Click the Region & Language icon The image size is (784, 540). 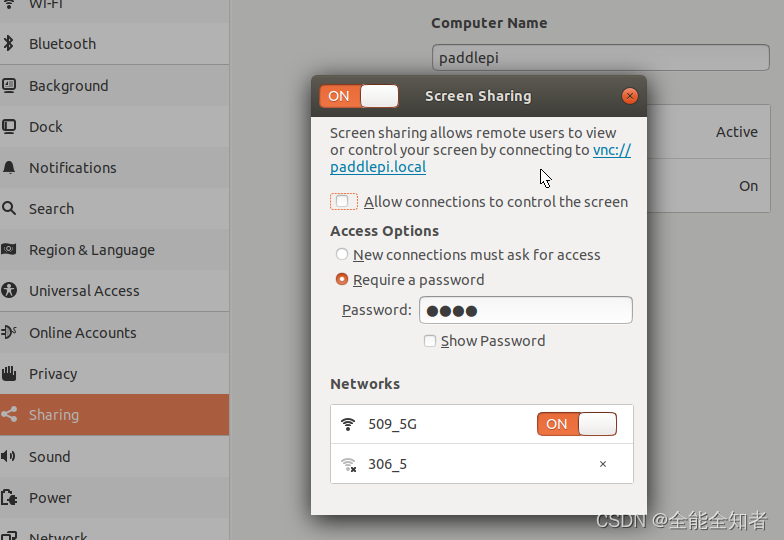click(x=9, y=249)
